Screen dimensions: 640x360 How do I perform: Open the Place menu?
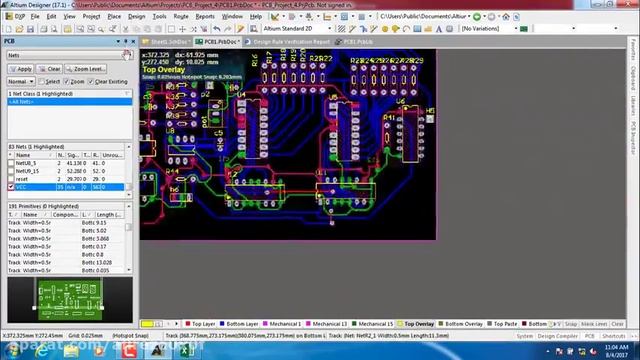(114, 17)
